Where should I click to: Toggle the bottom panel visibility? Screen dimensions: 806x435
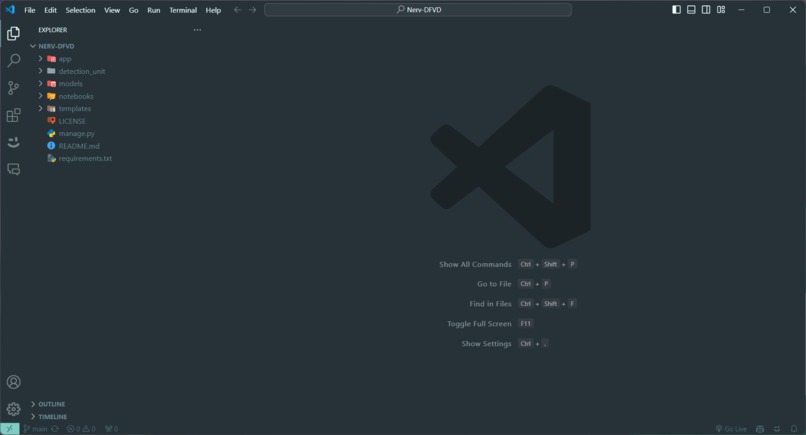pos(691,10)
